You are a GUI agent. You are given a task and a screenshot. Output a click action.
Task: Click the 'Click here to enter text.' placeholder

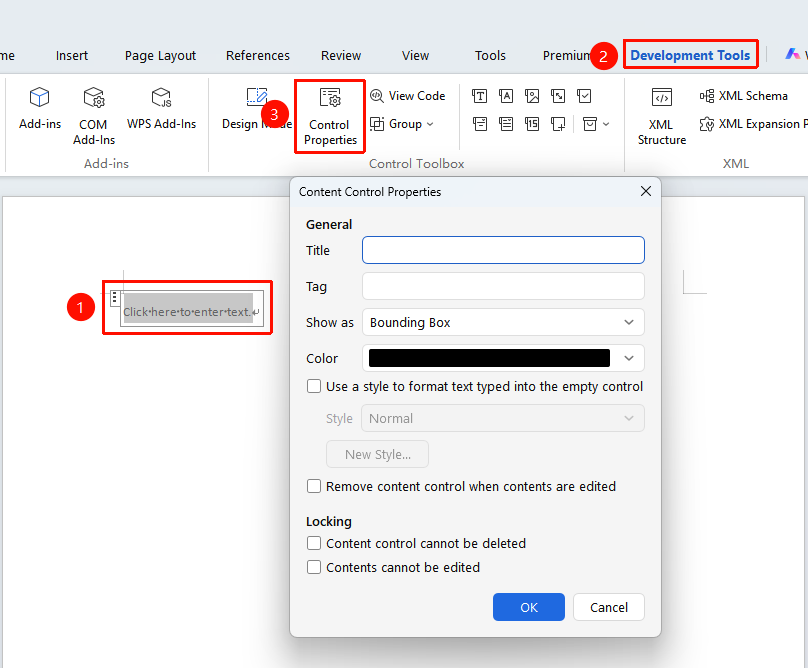[187, 312]
